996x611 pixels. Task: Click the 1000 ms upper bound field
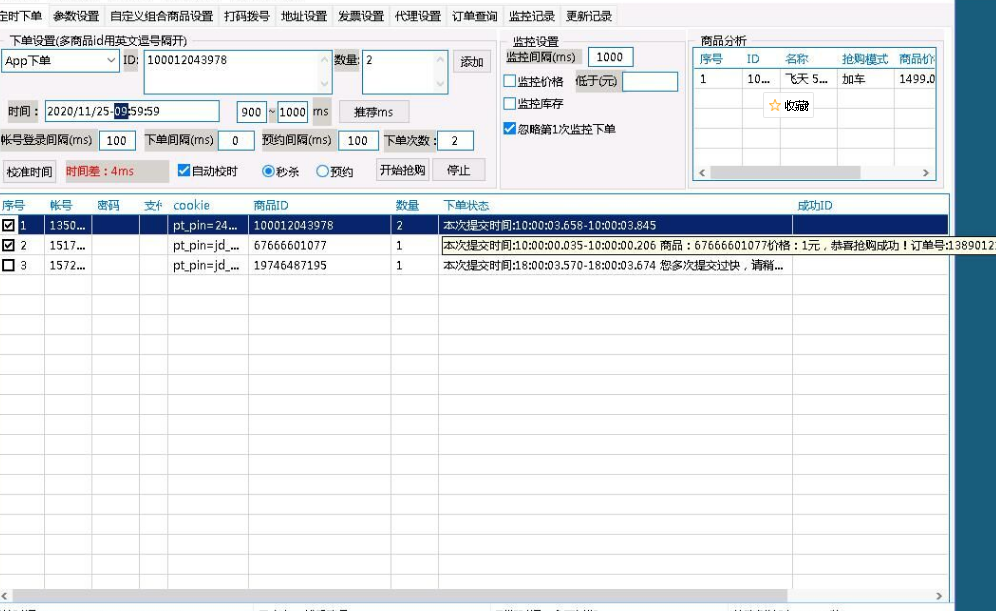tap(292, 112)
